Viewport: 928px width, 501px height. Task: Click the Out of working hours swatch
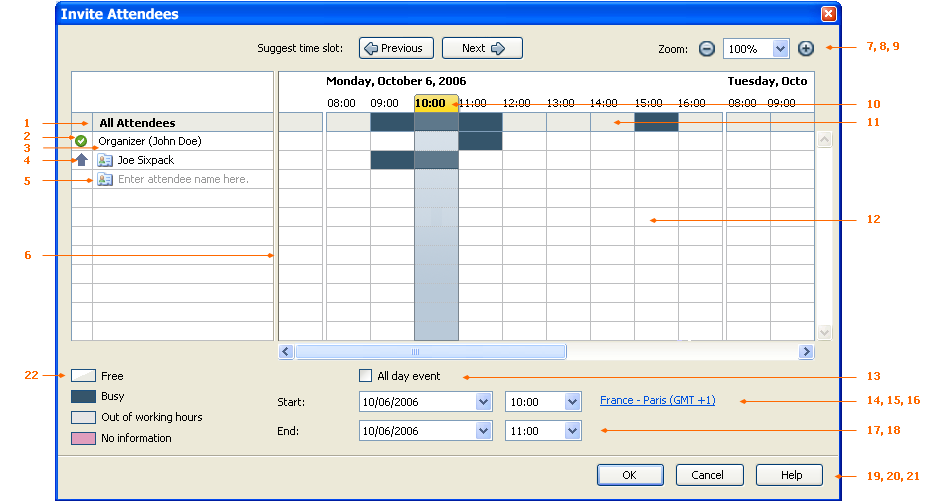click(x=83, y=417)
